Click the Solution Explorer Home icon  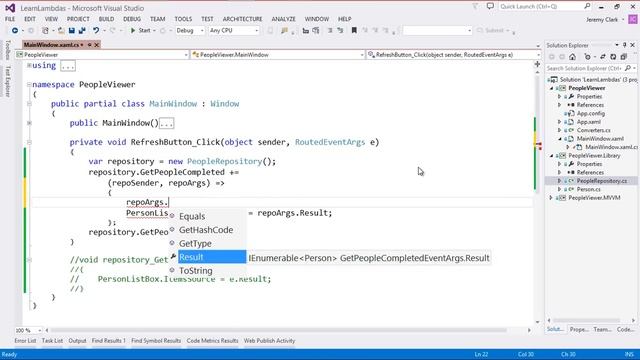tap(572, 57)
